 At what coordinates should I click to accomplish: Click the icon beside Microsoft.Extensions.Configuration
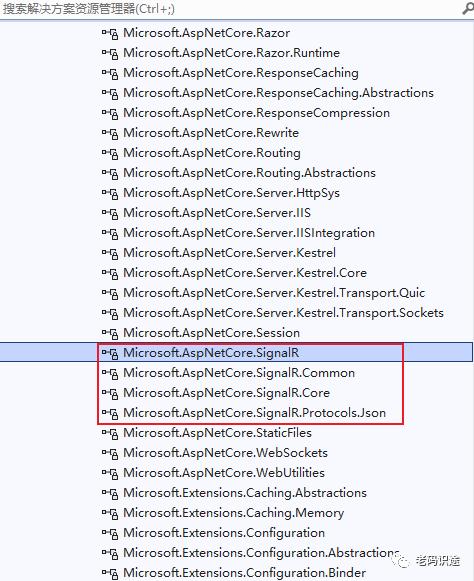pyautogui.click(x=110, y=534)
